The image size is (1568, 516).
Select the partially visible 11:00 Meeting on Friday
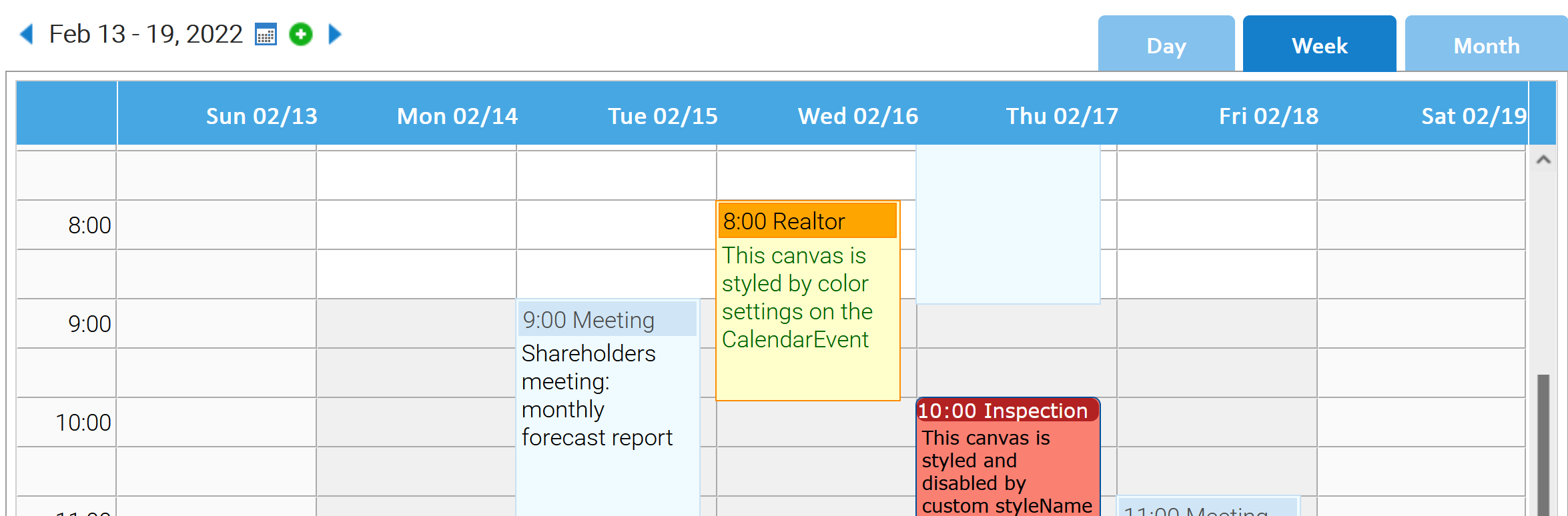click(x=1208, y=509)
